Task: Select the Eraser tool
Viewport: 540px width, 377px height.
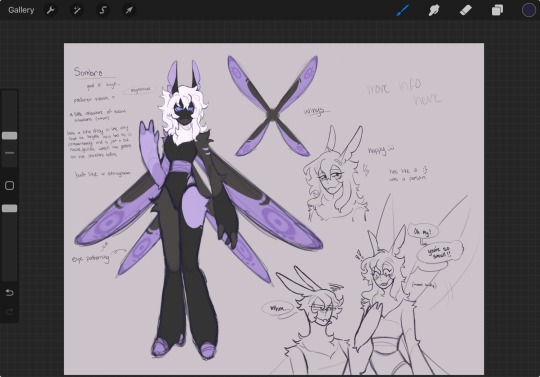Action: pos(466,10)
